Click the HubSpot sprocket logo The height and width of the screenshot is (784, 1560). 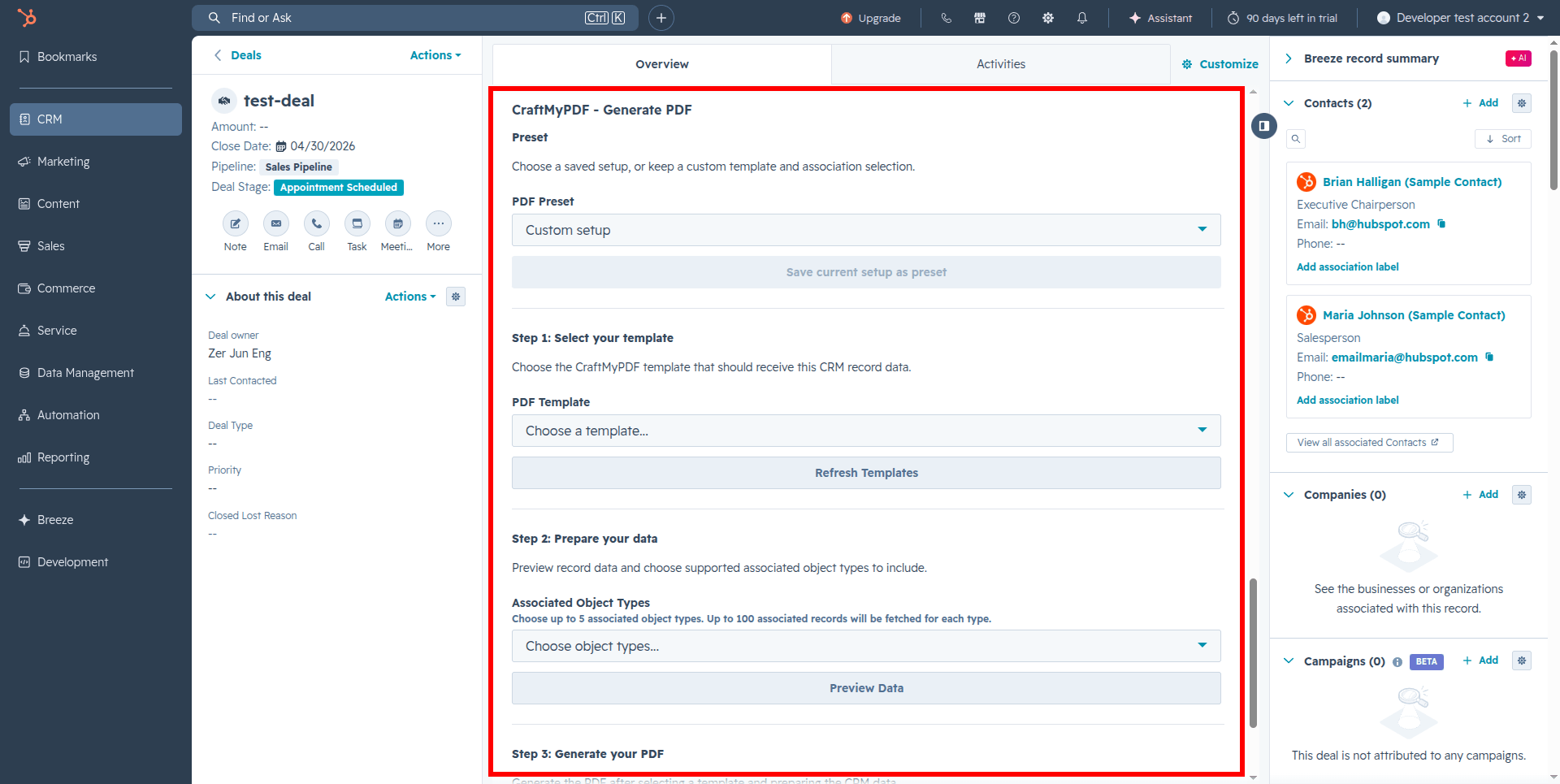click(27, 17)
